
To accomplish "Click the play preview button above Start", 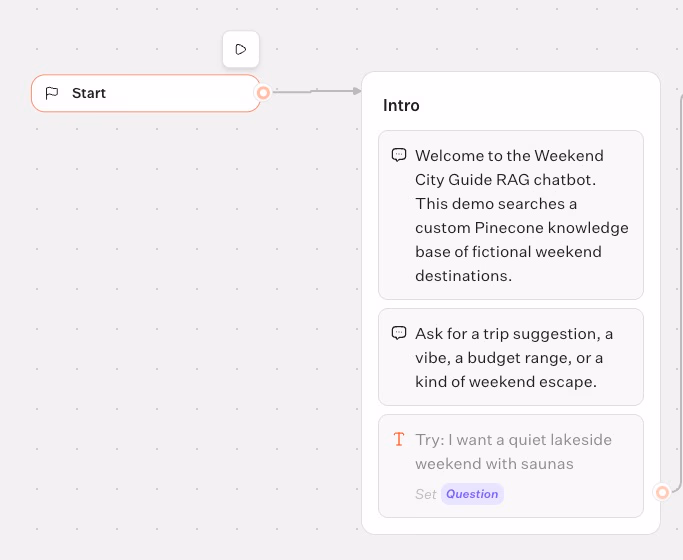I will click(x=241, y=49).
